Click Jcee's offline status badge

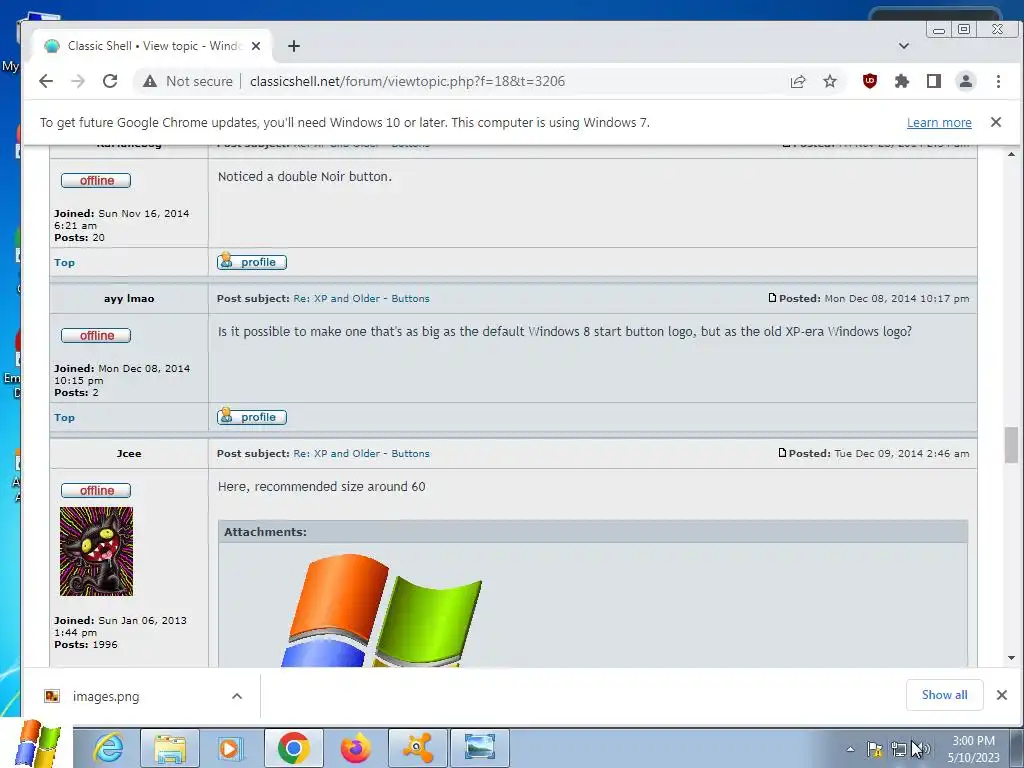96,490
